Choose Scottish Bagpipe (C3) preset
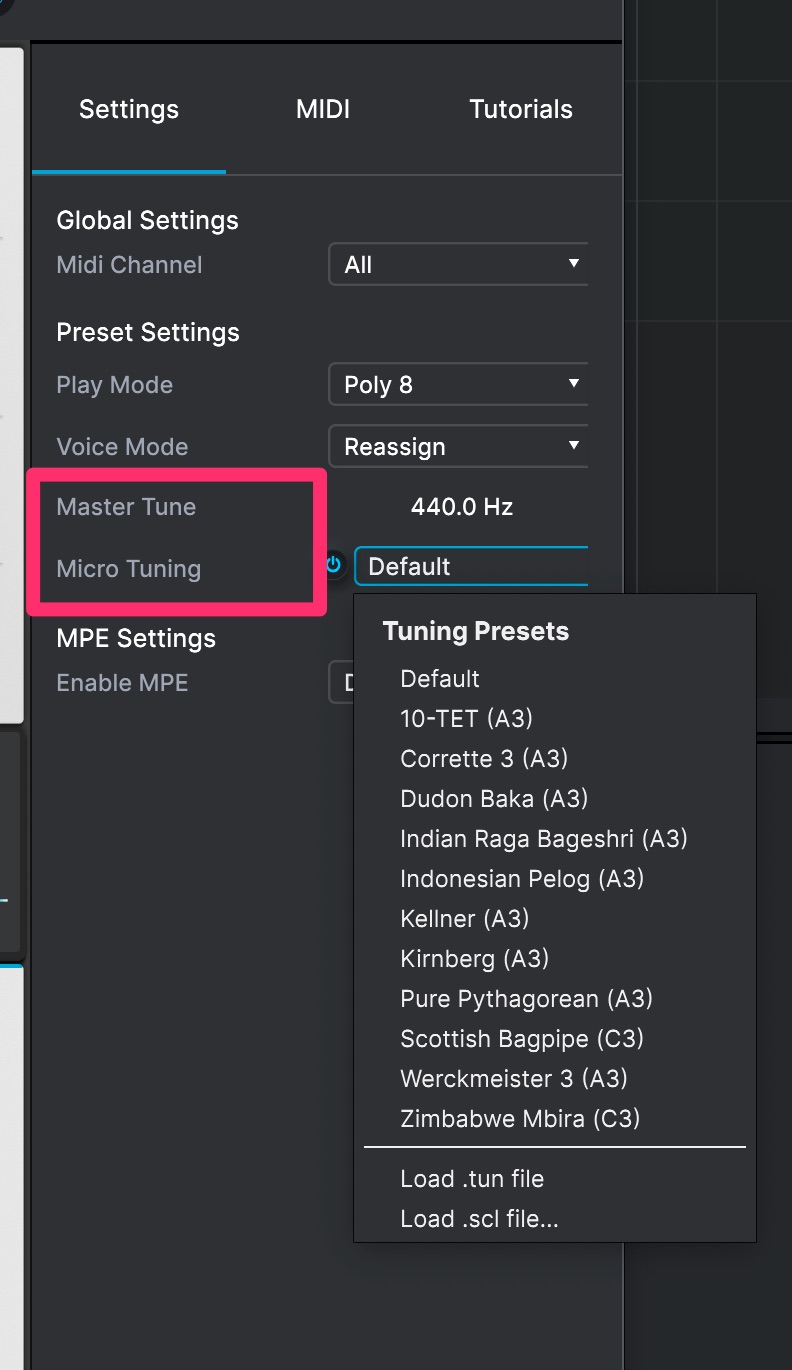Viewport: 792px width, 1370px height. pos(522,1039)
